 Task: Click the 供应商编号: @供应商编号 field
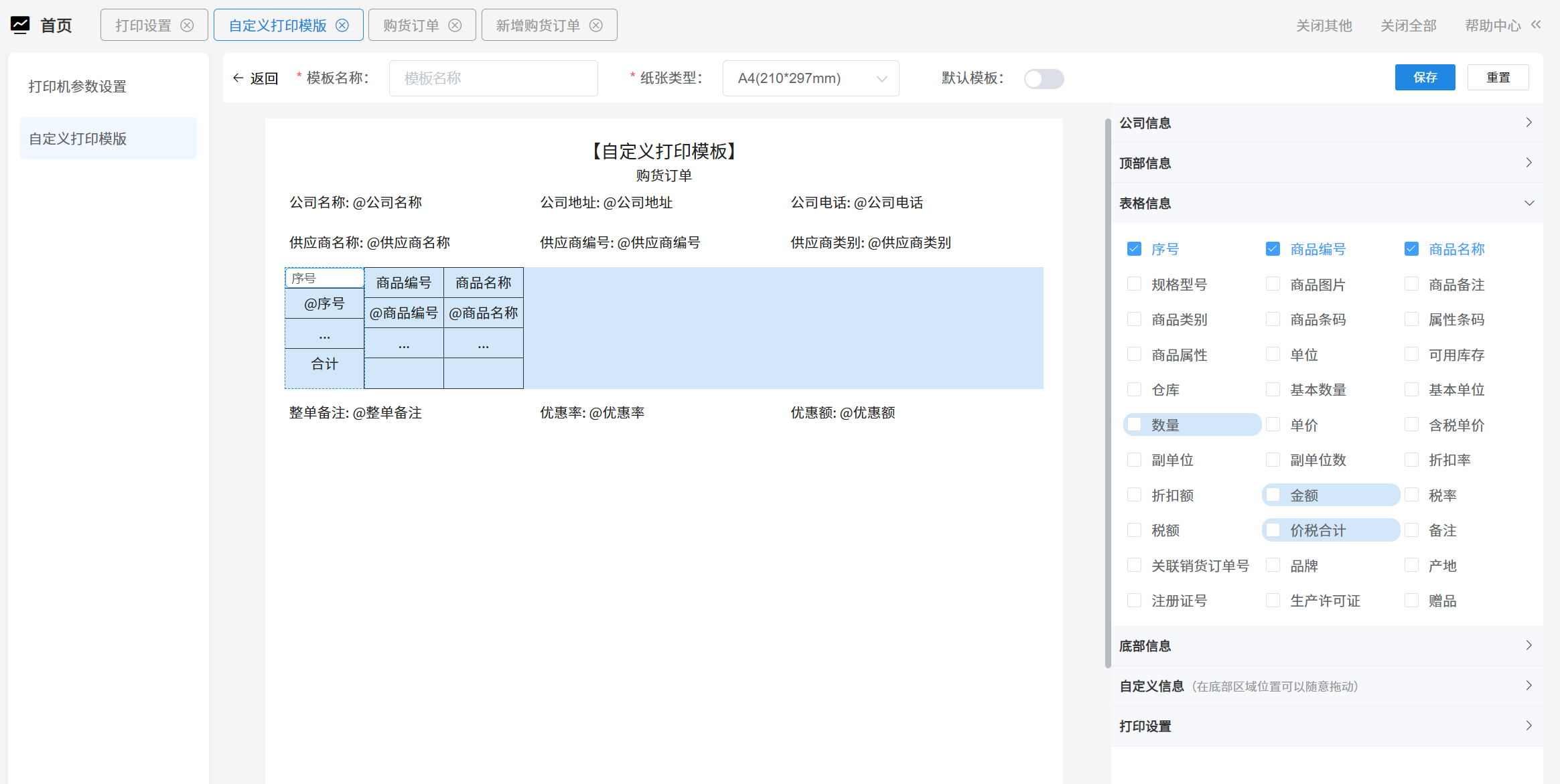[x=620, y=243]
